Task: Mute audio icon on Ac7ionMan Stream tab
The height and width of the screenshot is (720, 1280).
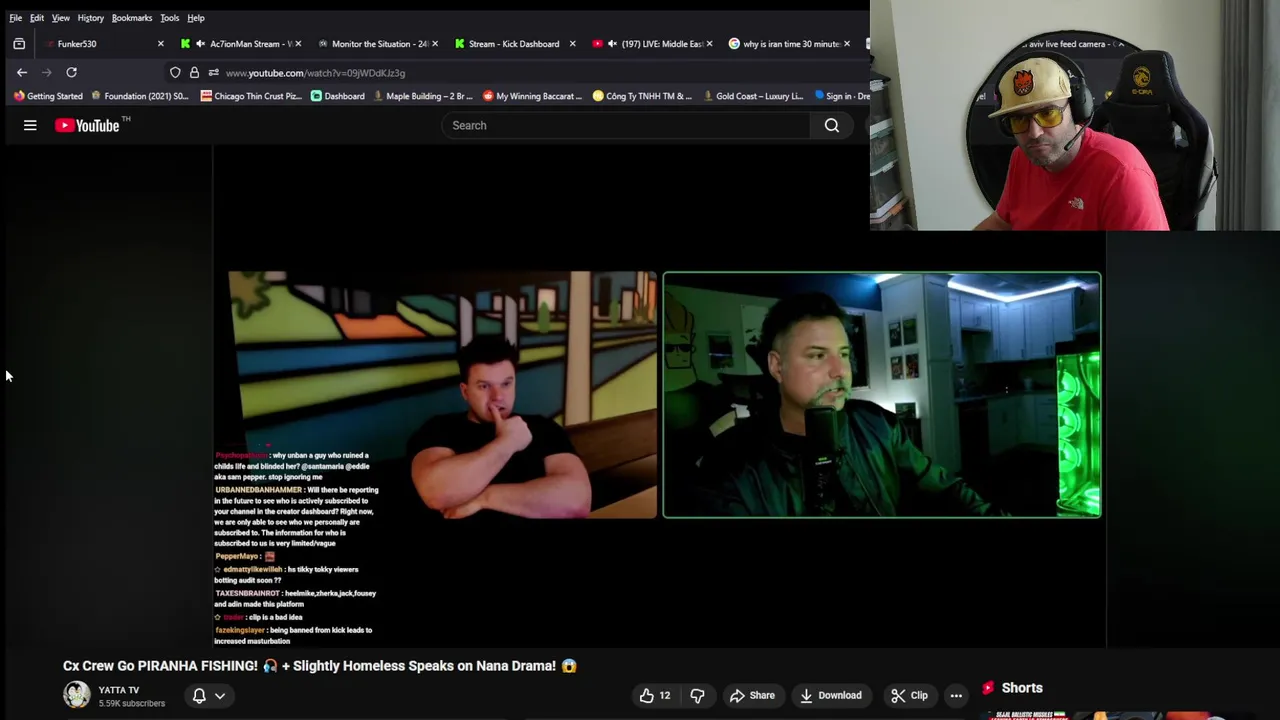Action: pos(201,44)
